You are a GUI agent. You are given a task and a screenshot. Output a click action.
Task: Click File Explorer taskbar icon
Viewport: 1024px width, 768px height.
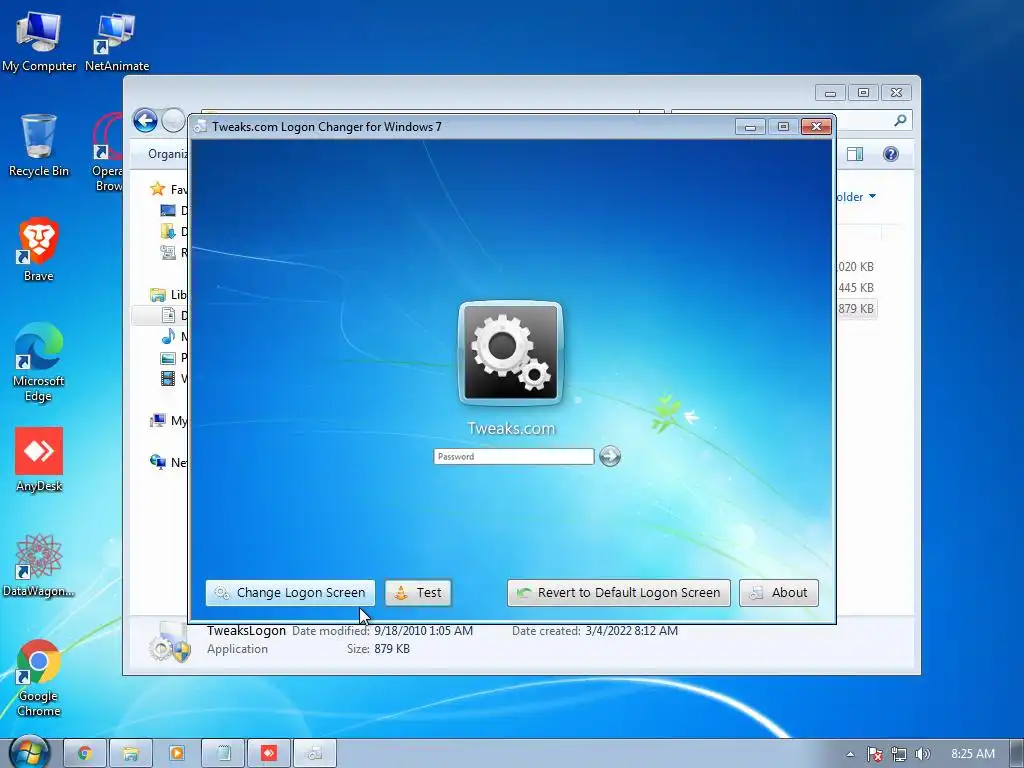[x=131, y=753]
